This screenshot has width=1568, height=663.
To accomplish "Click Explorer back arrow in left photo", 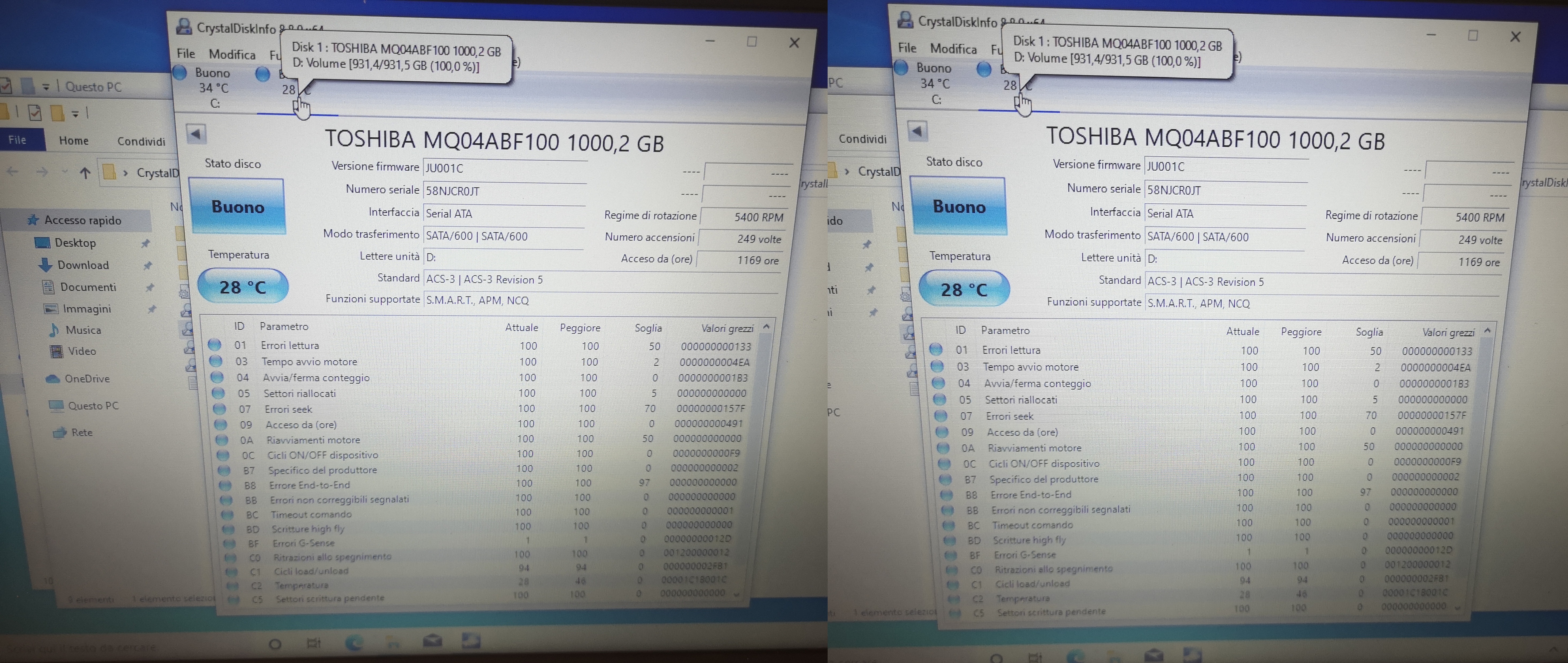I will coord(12,172).
